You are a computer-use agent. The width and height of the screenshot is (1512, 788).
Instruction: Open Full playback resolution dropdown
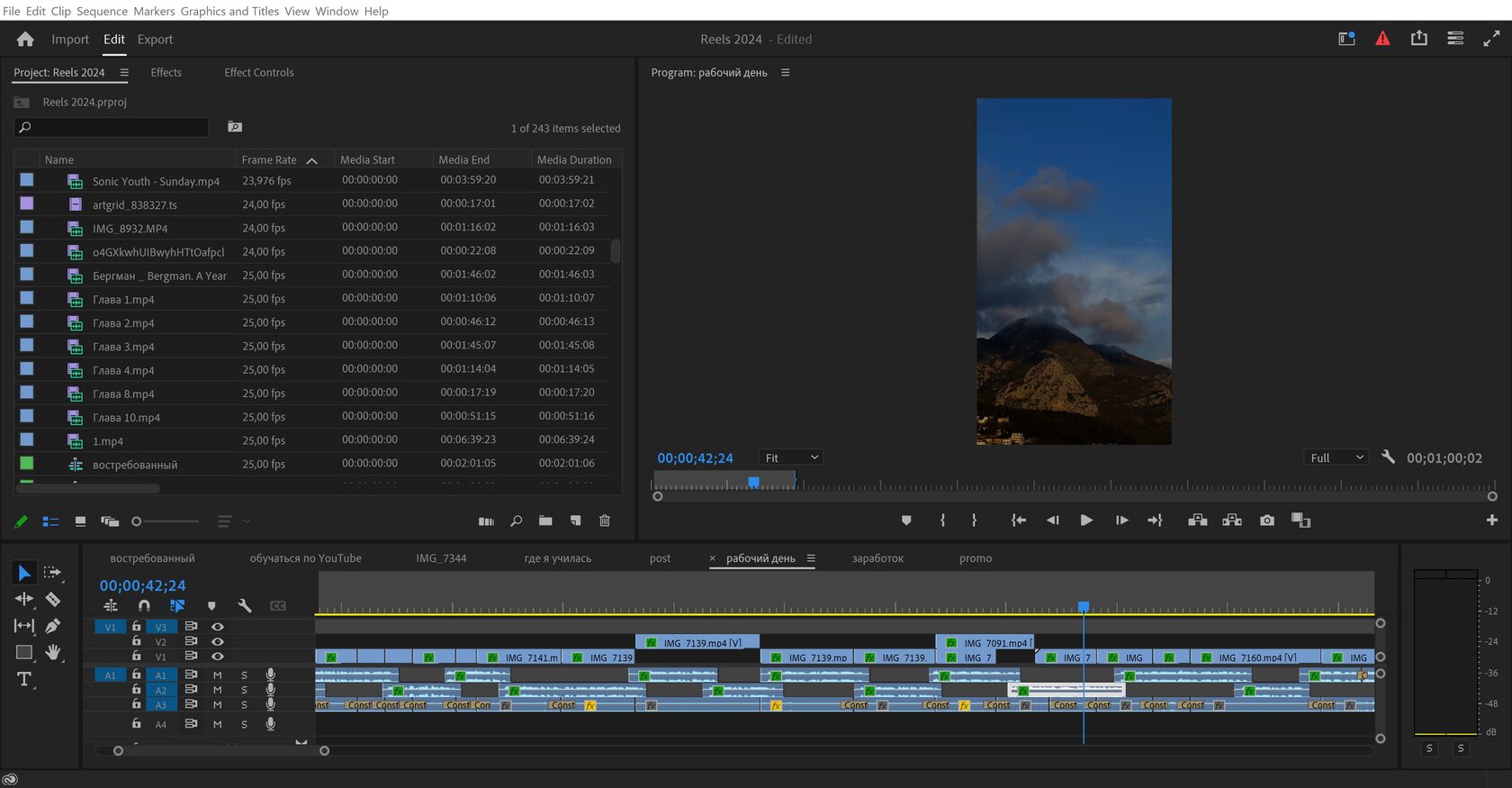[x=1336, y=457]
